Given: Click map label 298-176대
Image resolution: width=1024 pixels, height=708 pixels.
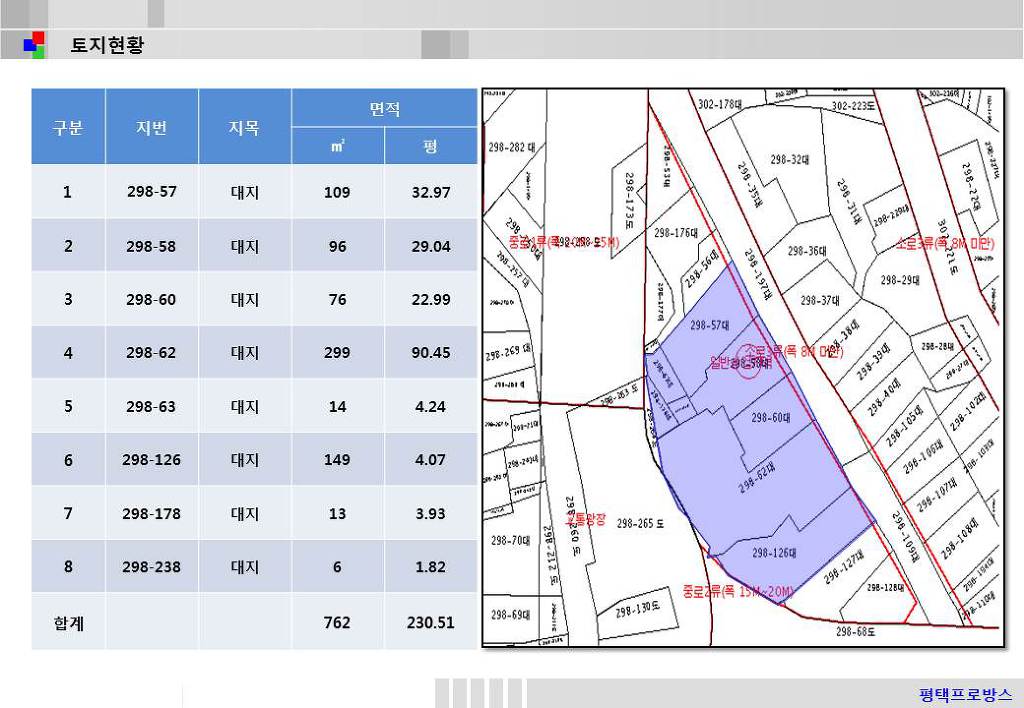Looking at the screenshot, I should tap(676, 233).
